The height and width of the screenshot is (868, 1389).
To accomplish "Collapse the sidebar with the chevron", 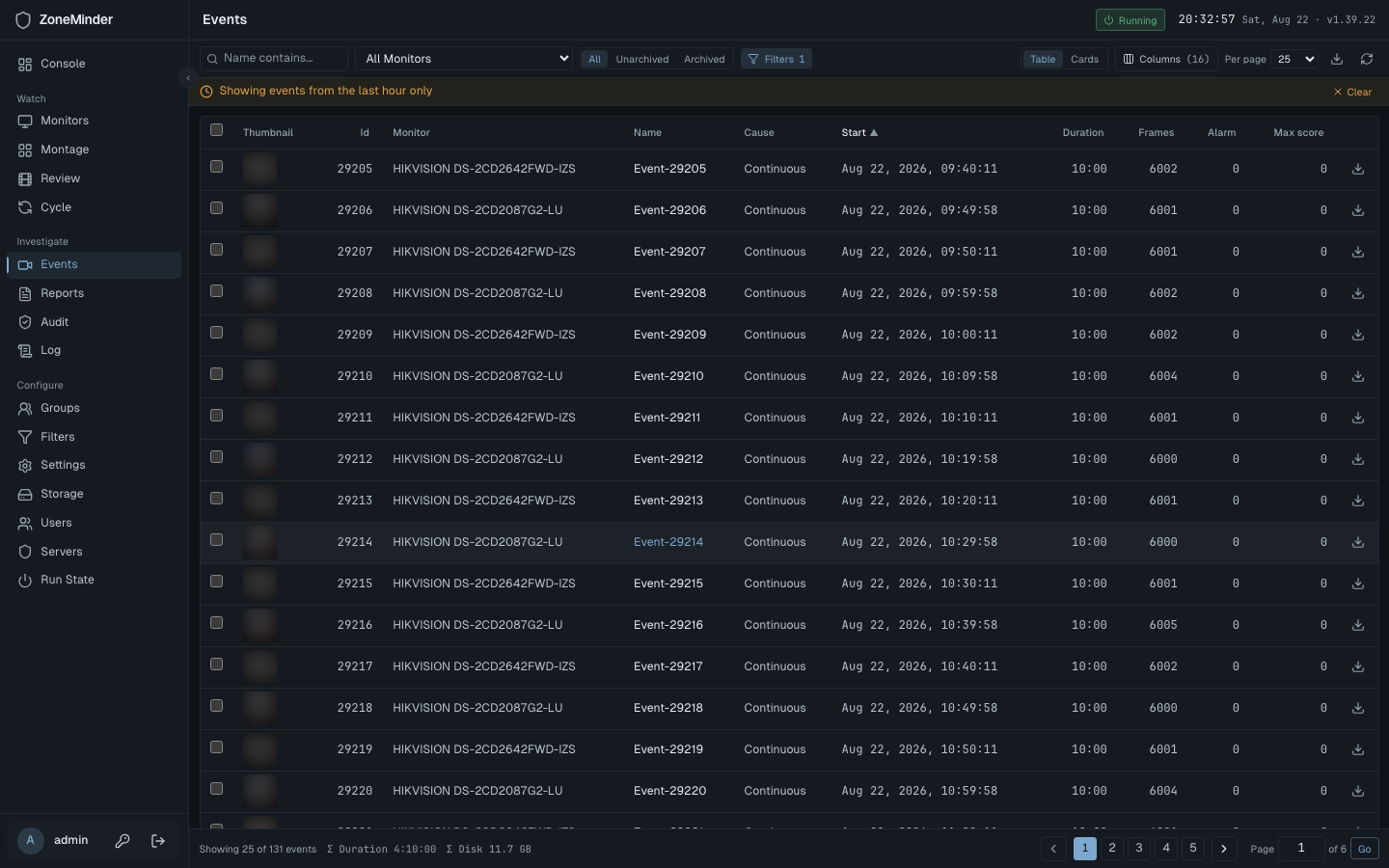I will [188, 78].
